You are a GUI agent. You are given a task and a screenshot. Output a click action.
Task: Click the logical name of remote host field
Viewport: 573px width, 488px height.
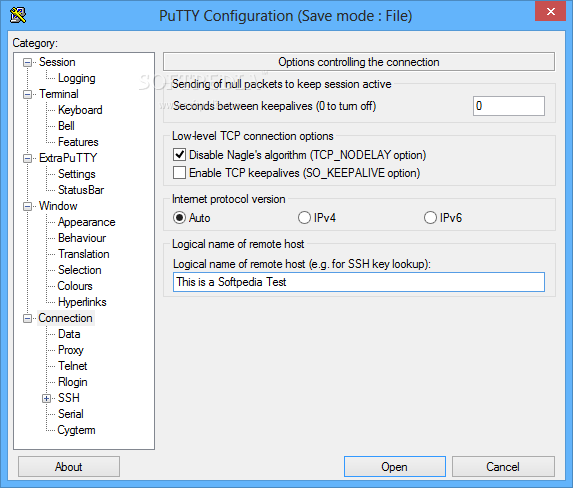click(x=359, y=282)
